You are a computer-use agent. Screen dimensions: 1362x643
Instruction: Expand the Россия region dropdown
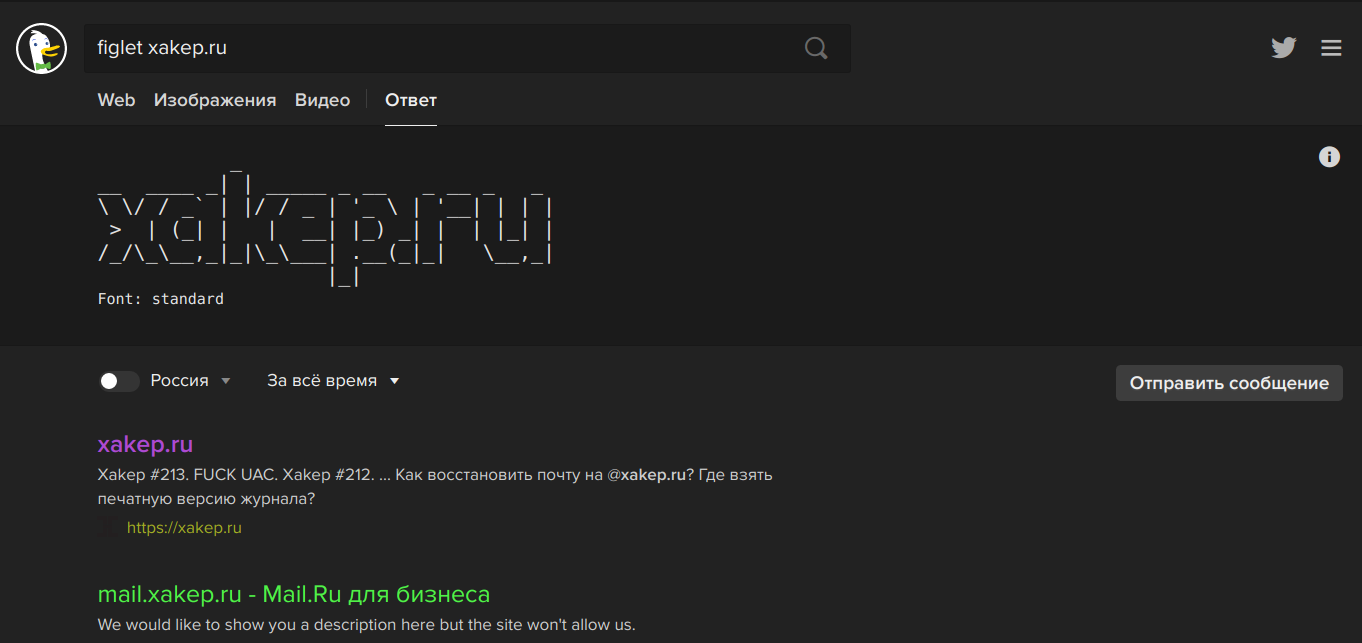click(191, 381)
